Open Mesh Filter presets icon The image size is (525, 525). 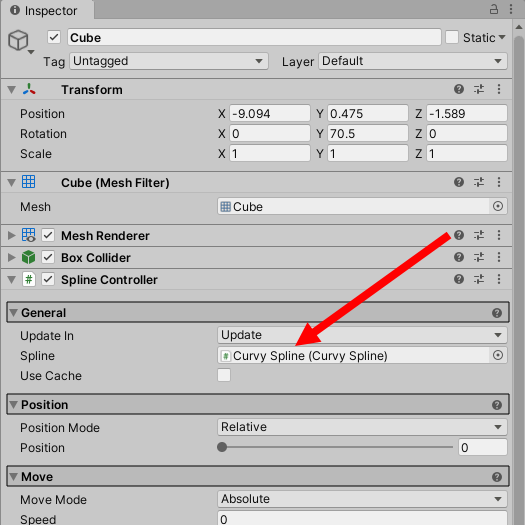point(479,182)
